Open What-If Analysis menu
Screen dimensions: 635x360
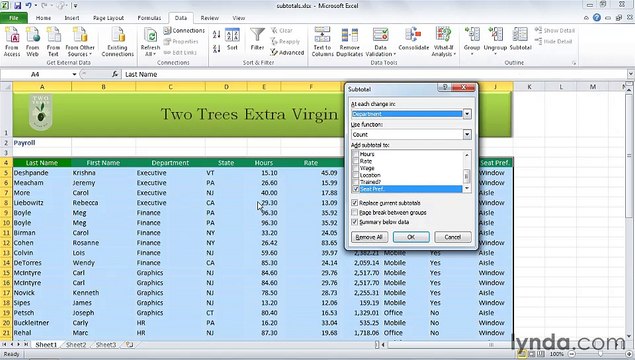444,41
